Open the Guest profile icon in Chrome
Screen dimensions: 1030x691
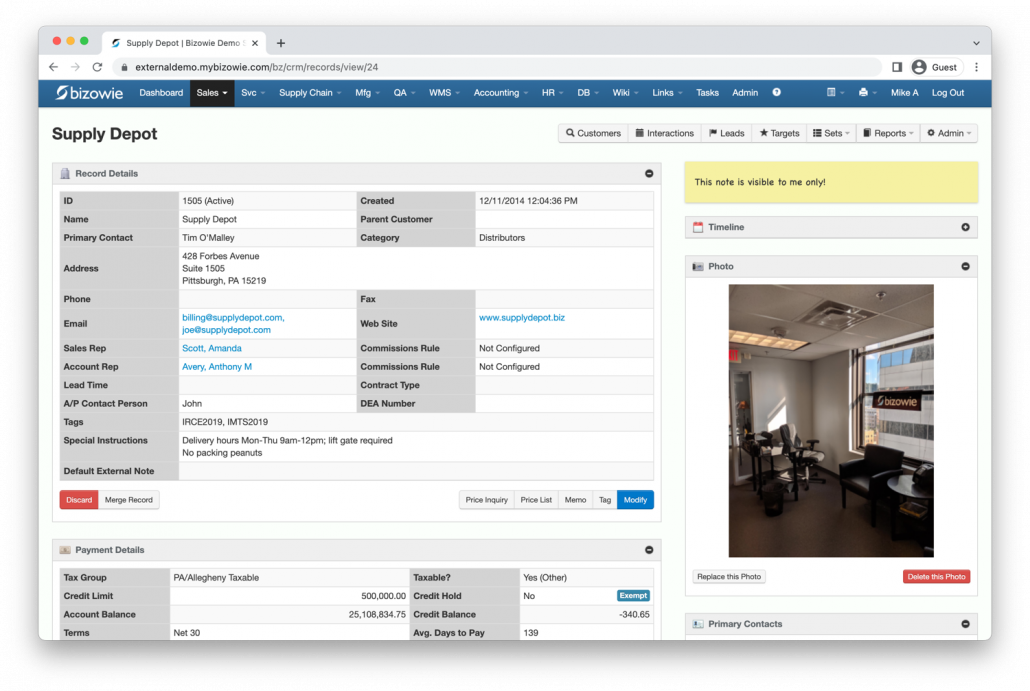pos(919,67)
